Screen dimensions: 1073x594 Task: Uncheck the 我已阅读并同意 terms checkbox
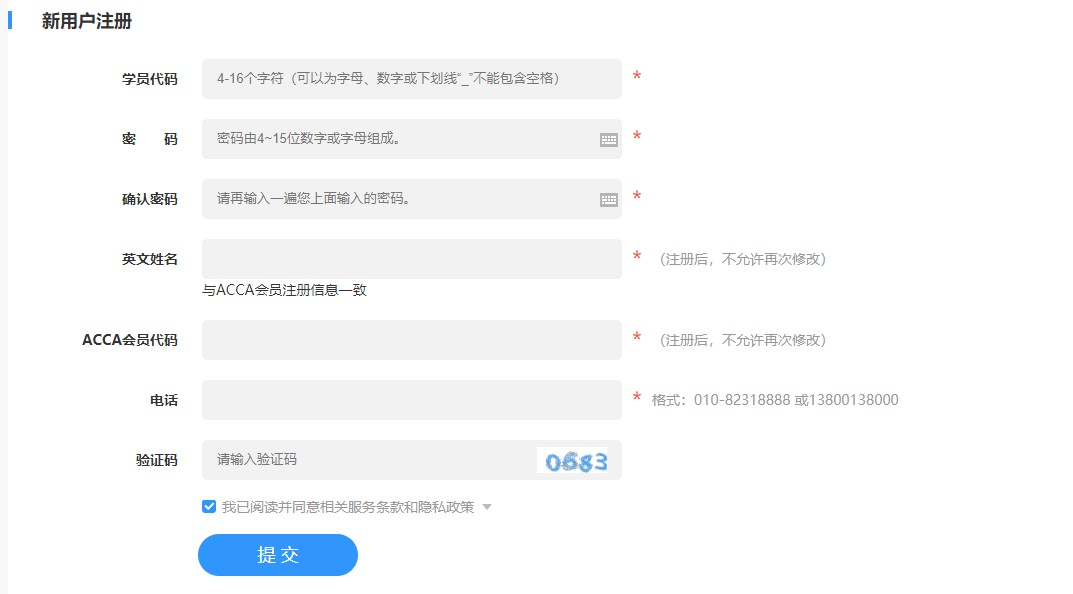[x=209, y=507]
